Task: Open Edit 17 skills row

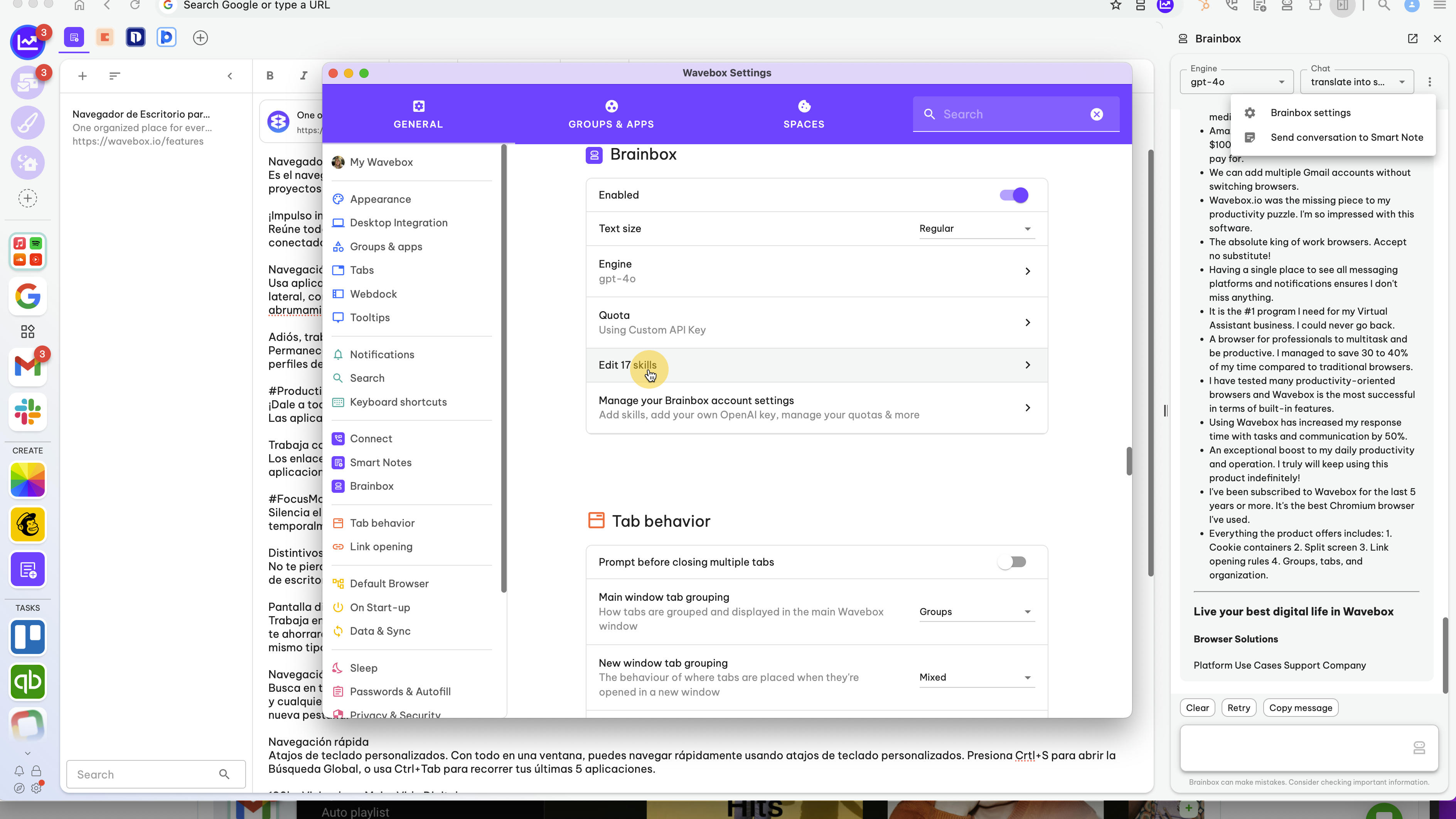Action: click(x=817, y=365)
